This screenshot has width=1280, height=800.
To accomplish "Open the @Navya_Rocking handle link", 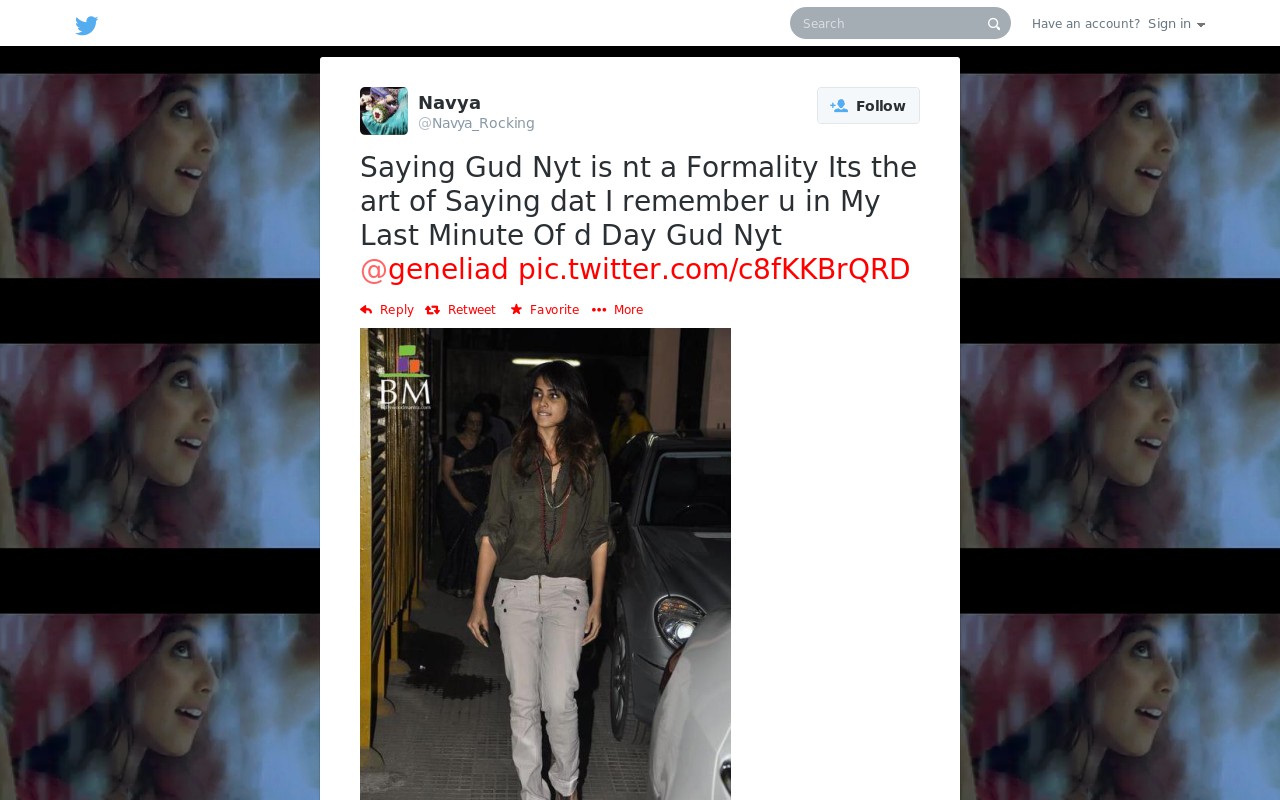I will click(476, 123).
